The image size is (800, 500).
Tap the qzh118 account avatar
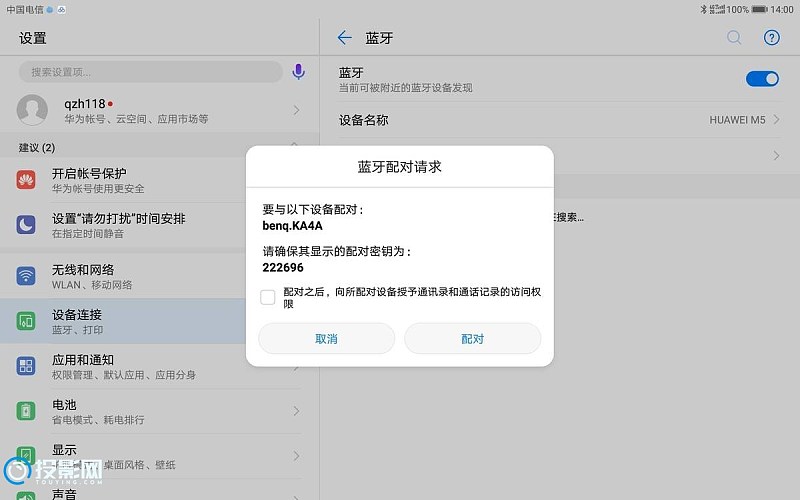click(x=33, y=110)
